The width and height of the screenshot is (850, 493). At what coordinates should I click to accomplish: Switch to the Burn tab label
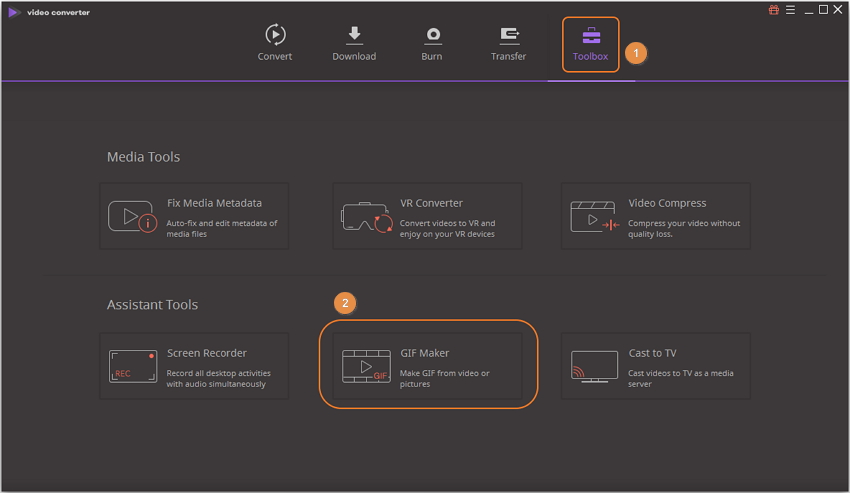432,56
